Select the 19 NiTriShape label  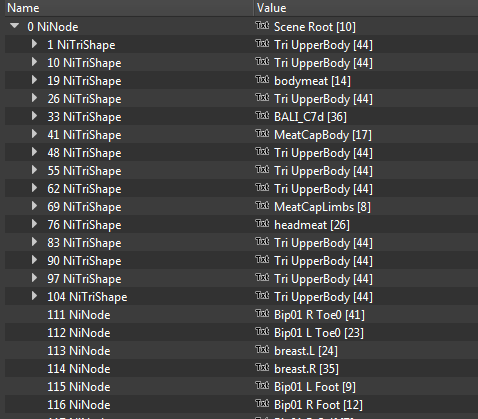tap(84, 81)
